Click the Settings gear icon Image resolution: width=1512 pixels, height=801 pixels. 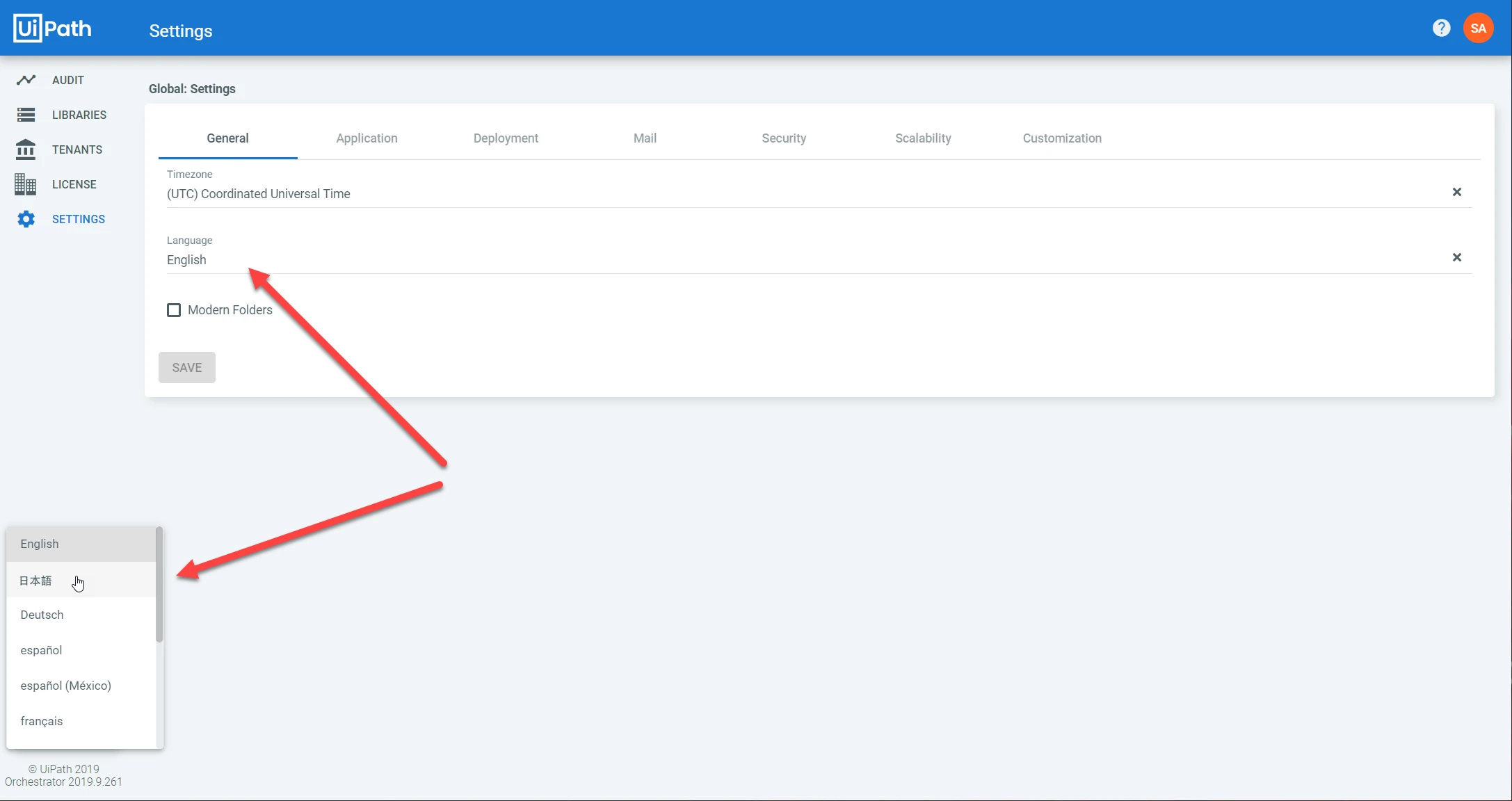click(x=26, y=219)
